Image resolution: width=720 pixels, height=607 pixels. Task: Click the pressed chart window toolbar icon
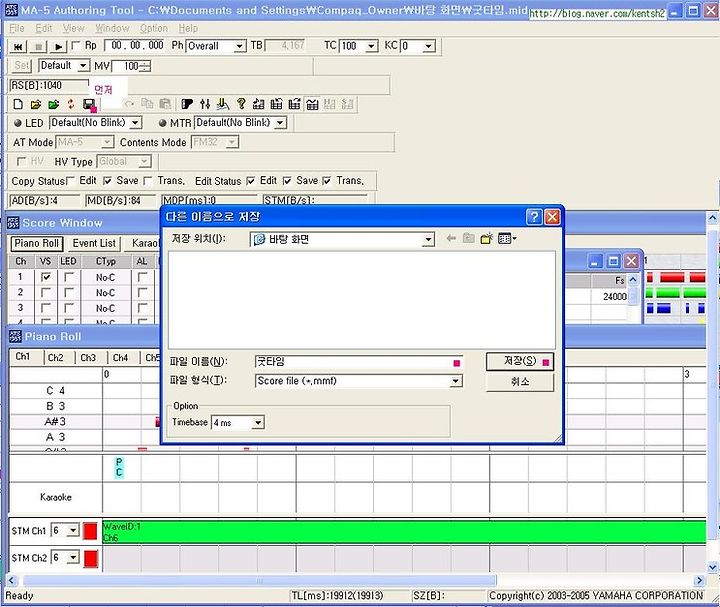[x=312, y=104]
